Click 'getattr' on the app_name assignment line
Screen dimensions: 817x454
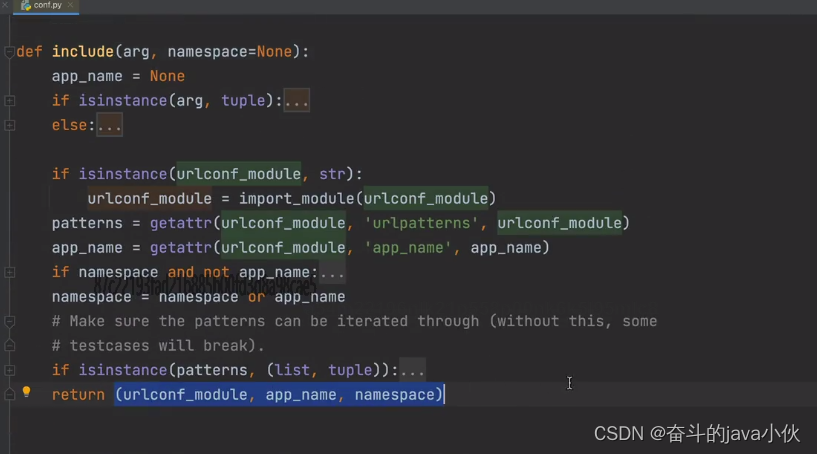181,248
